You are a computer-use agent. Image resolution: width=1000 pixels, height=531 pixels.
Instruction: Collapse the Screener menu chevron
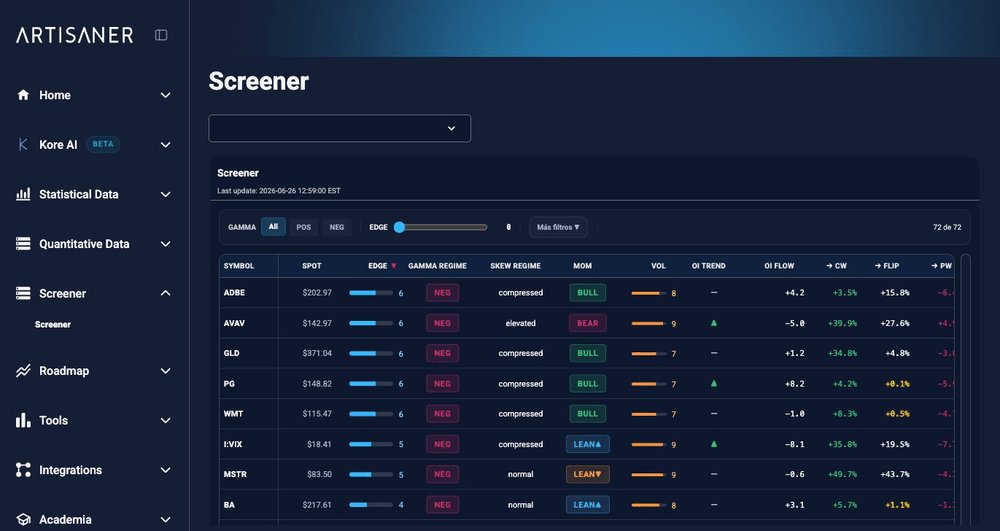pos(165,293)
